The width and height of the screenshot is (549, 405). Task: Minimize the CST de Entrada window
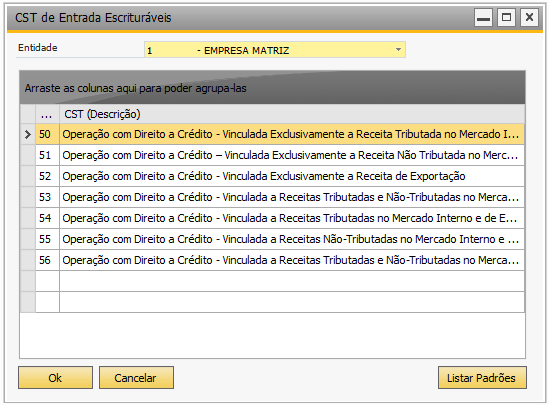pyautogui.click(x=484, y=18)
